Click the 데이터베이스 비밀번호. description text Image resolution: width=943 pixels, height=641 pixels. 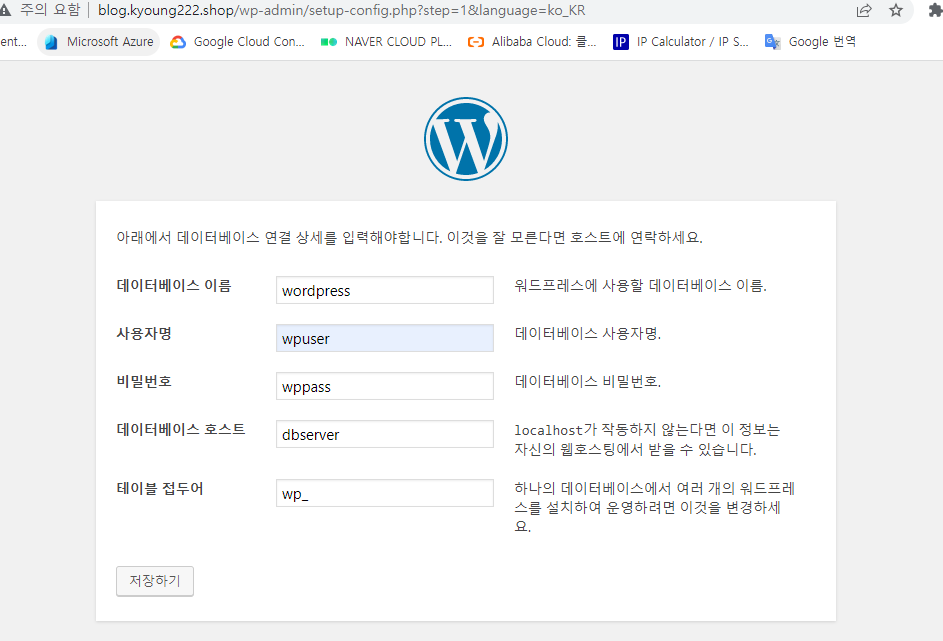(x=588, y=381)
